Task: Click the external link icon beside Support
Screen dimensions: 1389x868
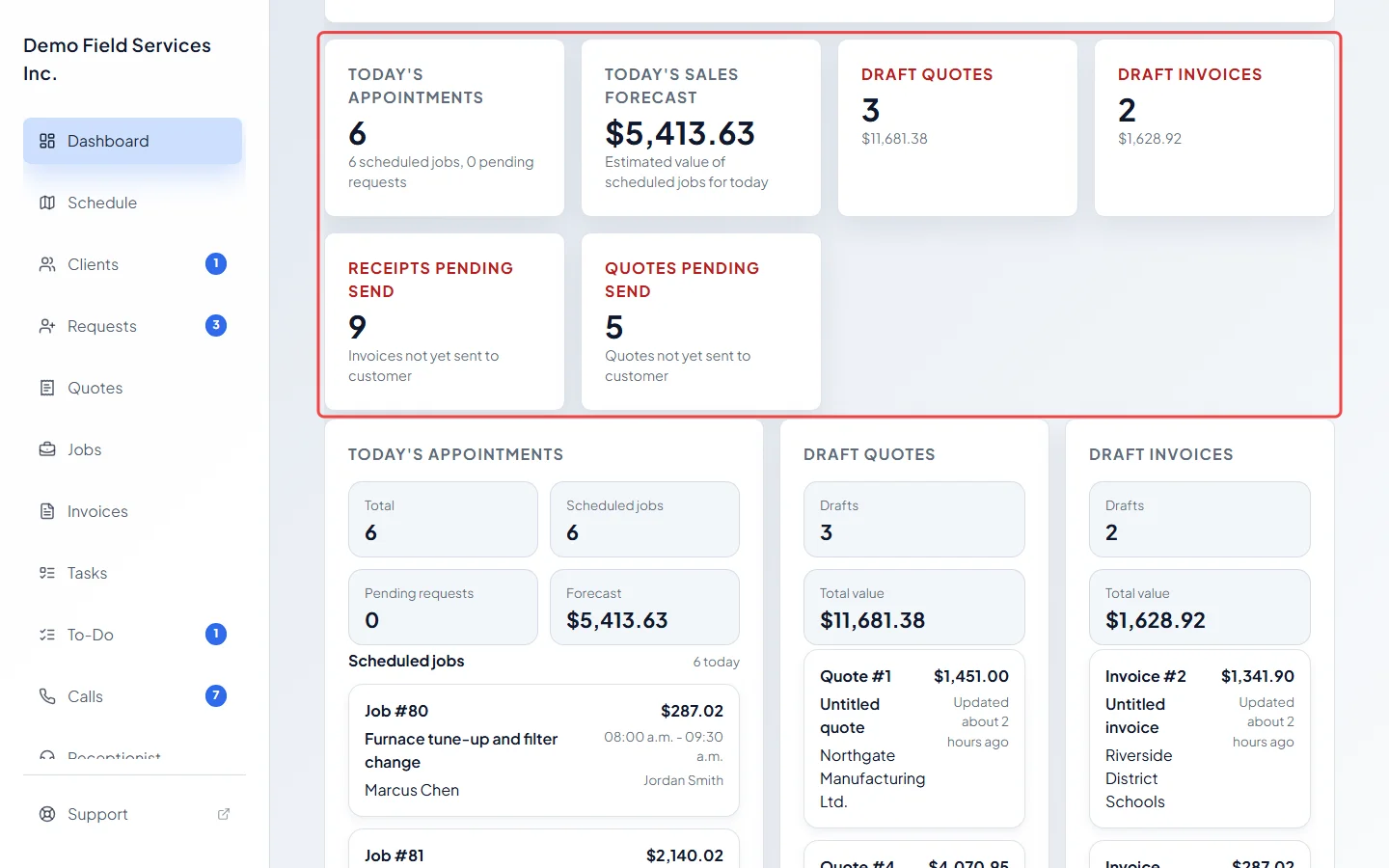Action: pyautogui.click(x=224, y=814)
